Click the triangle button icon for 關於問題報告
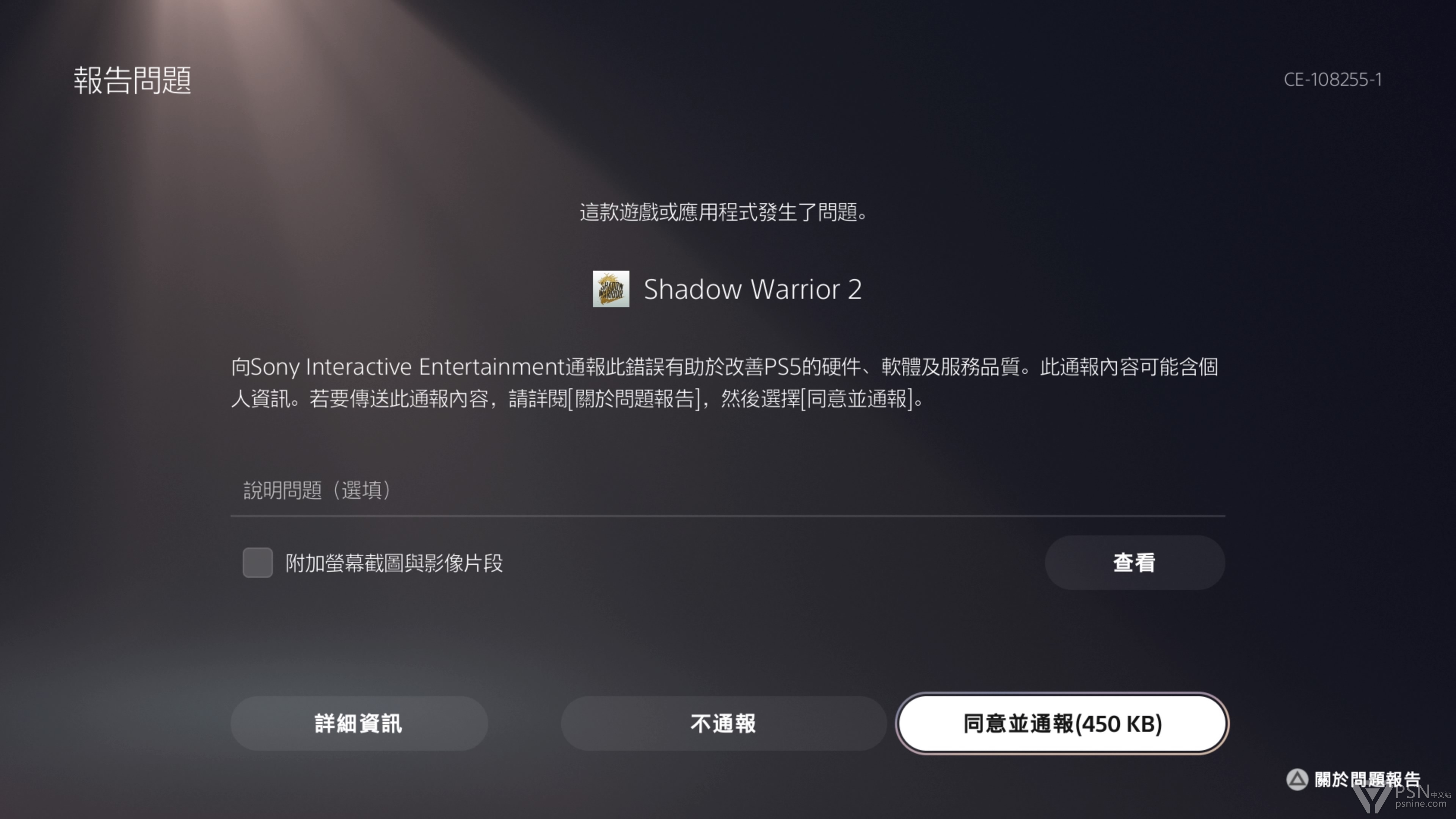Screen dimensions: 1456x819 pyautogui.click(x=1297, y=780)
